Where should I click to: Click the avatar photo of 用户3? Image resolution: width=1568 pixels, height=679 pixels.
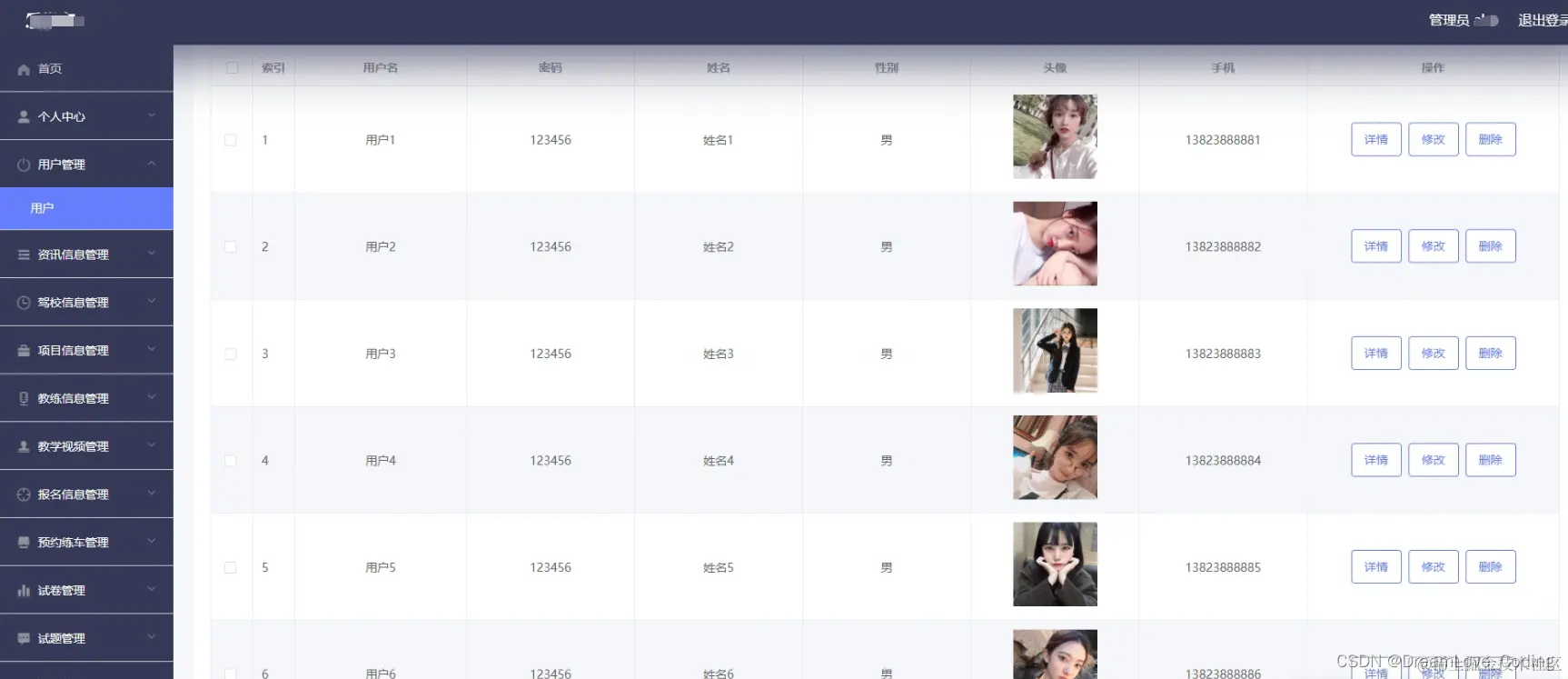click(x=1055, y=351)
